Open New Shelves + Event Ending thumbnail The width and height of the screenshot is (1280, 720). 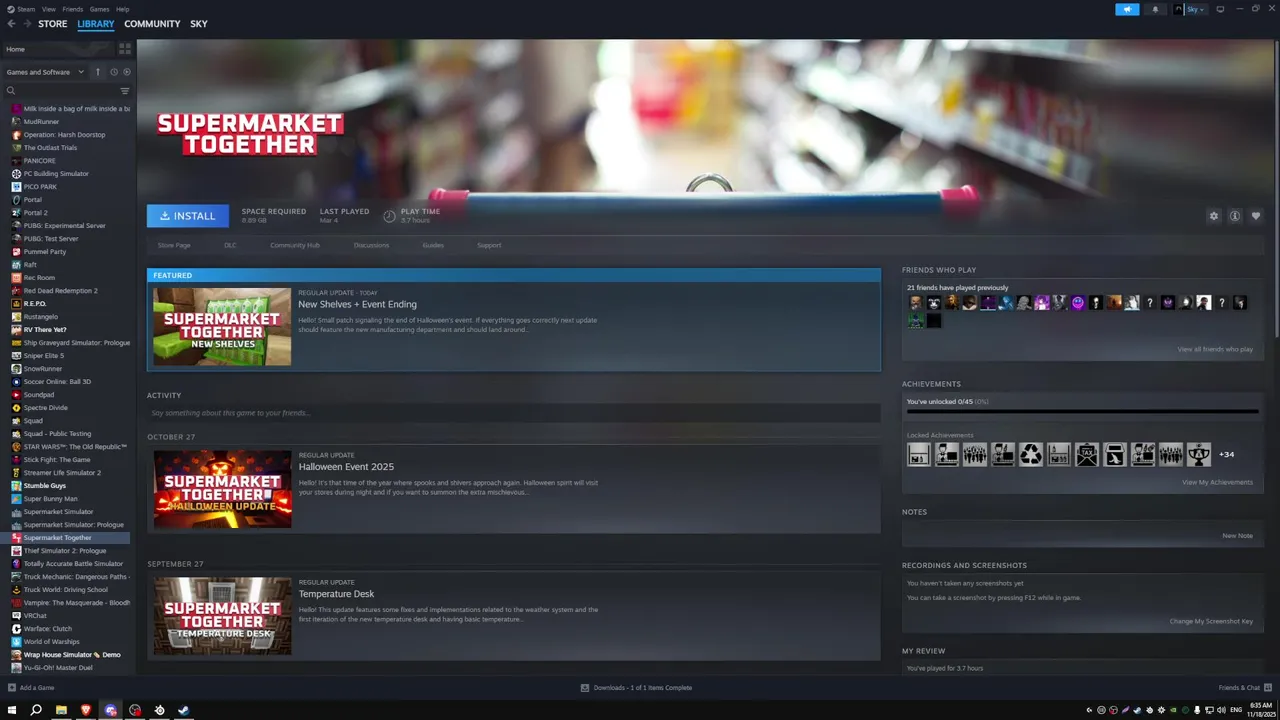point(222,327)
